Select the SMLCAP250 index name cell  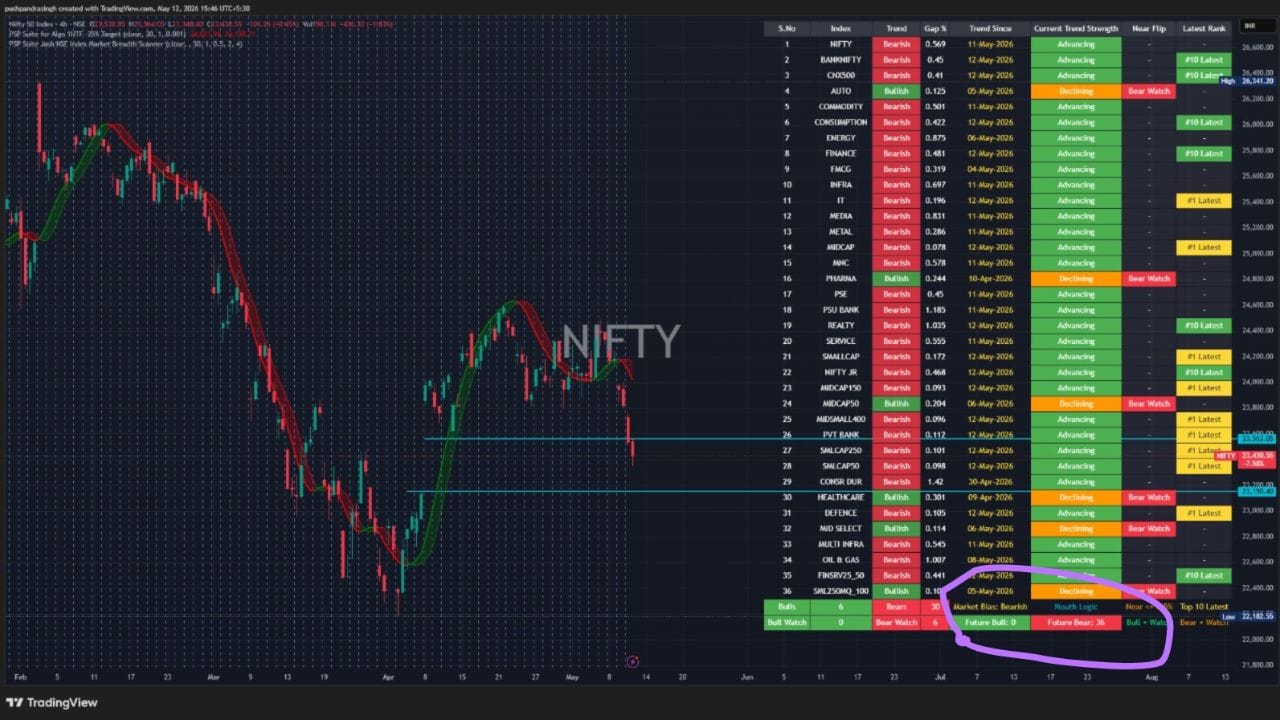pos(840,450)
